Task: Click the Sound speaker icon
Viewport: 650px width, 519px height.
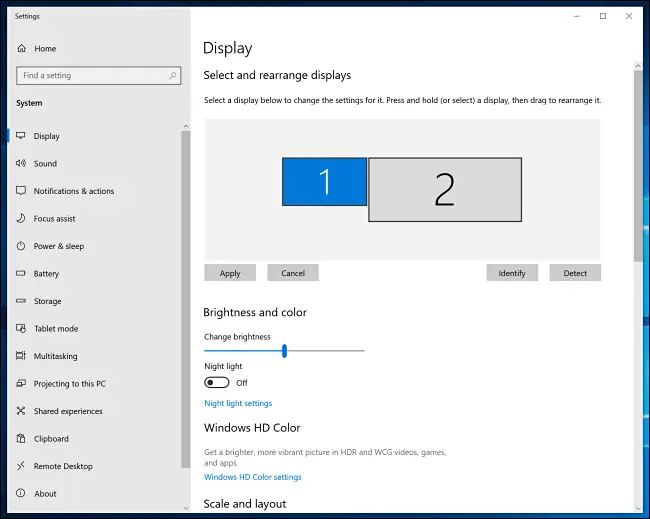Action: tap(21, 163)
